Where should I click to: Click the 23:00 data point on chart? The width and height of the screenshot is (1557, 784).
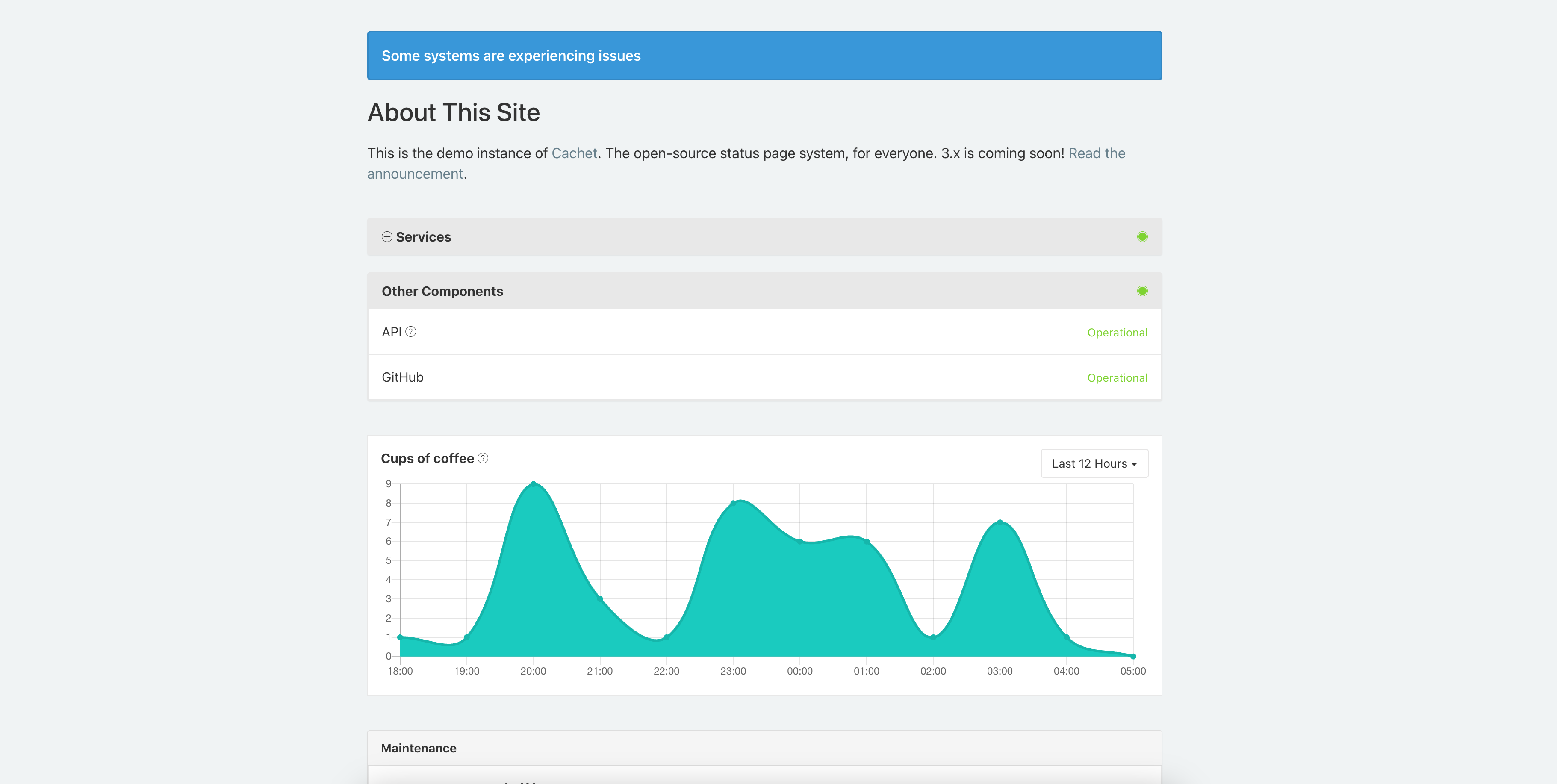733,503
